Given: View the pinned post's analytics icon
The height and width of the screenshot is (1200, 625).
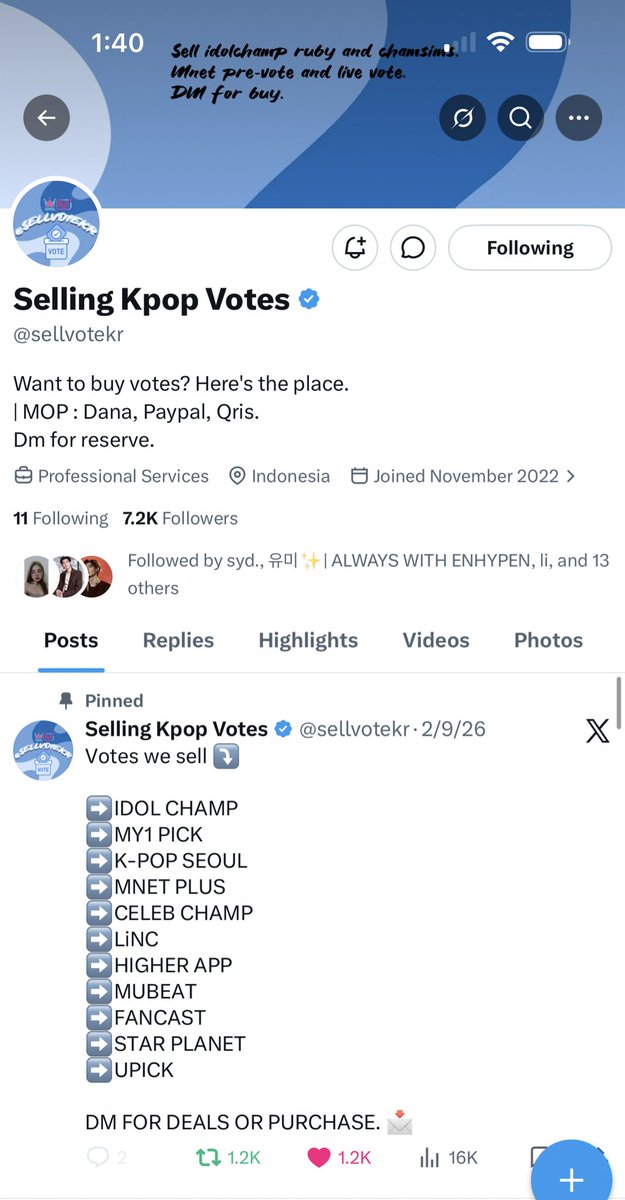Looking at the screenshot, I should pos(430,1157).
